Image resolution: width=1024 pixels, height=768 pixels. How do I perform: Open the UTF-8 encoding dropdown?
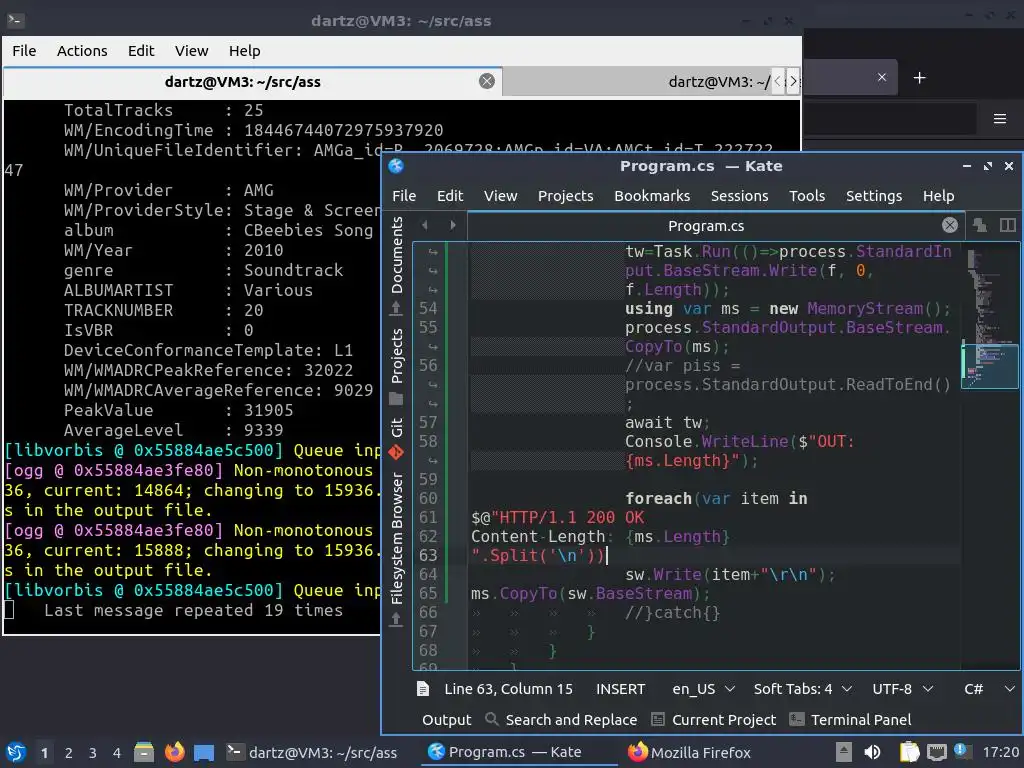point(903,689)
